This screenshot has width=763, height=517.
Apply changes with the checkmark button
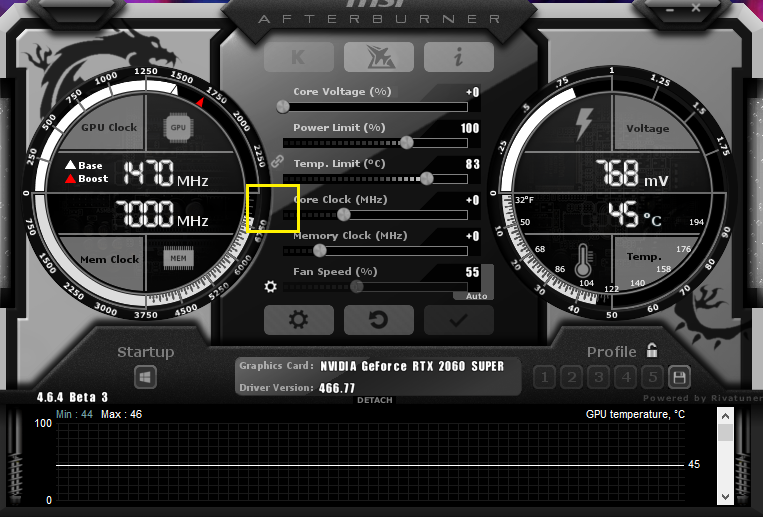[x=459, y=320]
